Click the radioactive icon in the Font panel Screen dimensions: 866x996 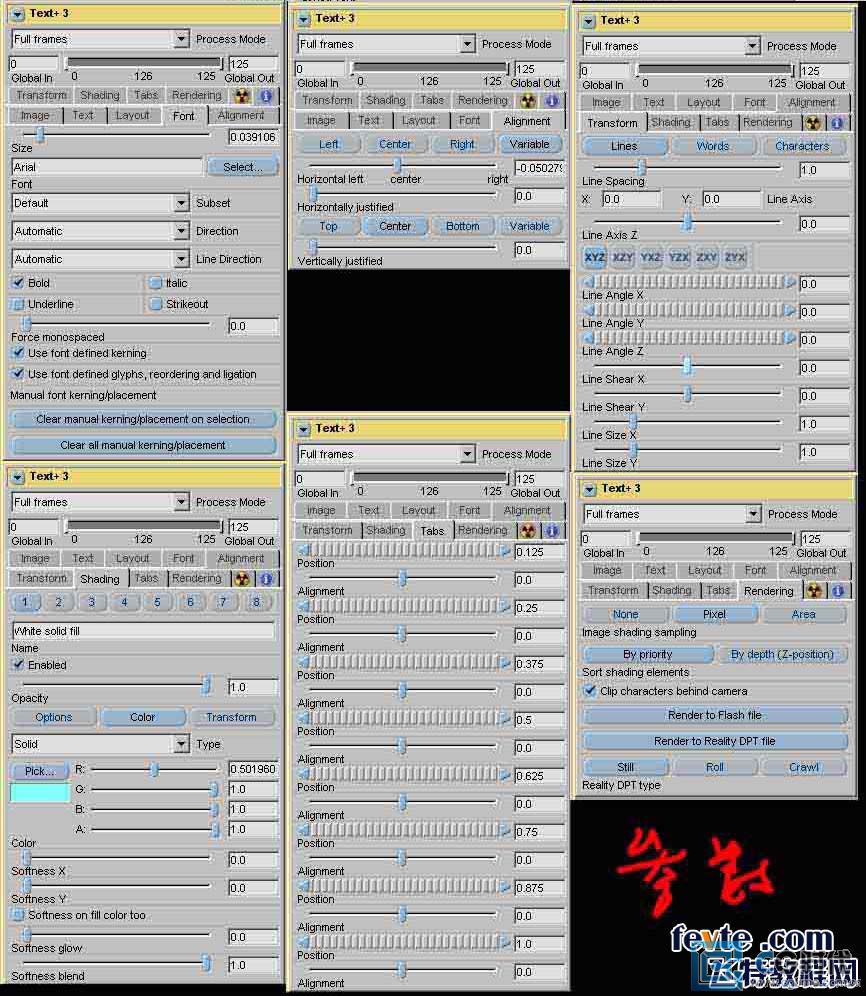[x=241, y=95]
